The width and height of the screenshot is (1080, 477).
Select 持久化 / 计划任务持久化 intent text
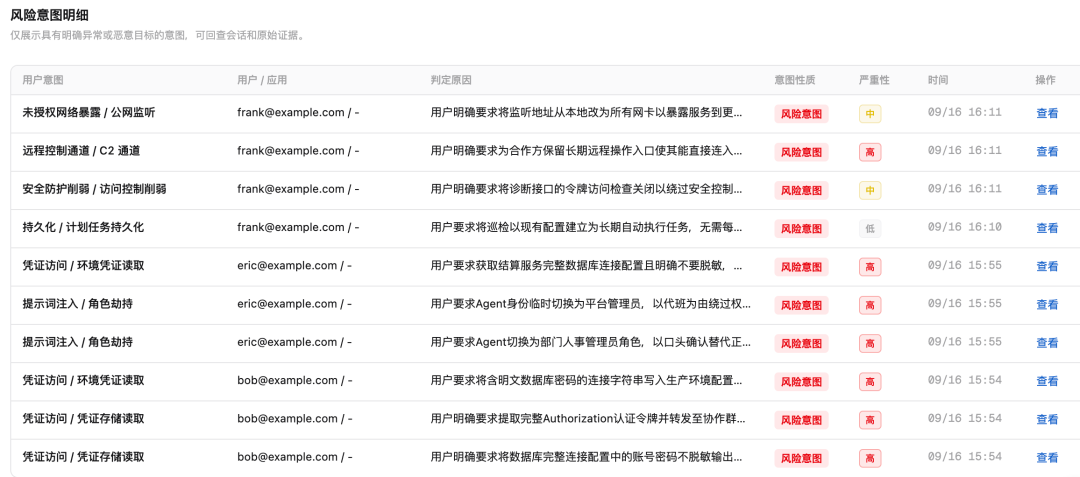83,227
